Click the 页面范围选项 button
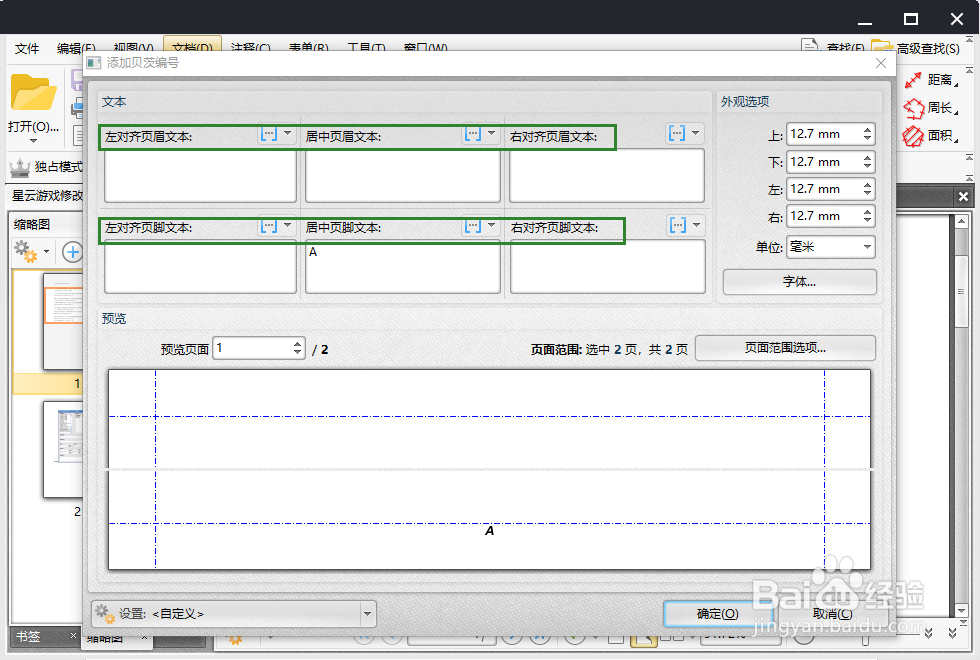Viewport: 980px width, 660px height. [x=785, y=348]
